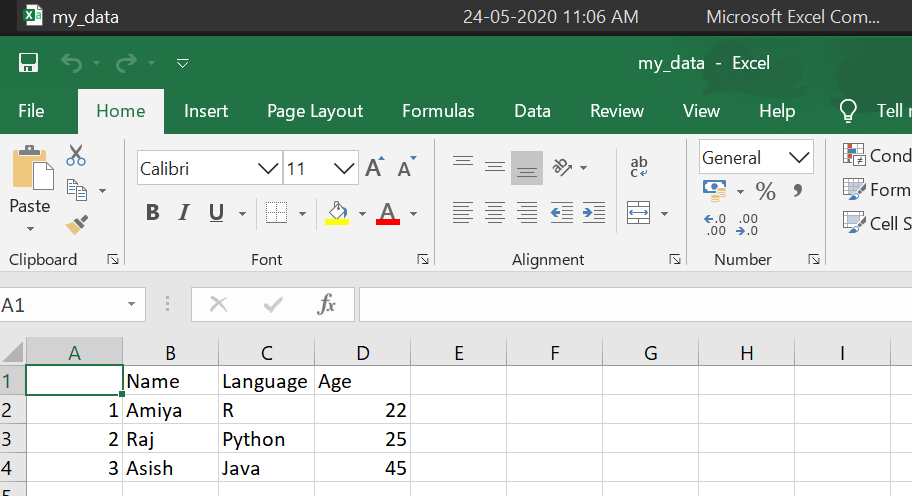This screenshot has height=496, width=912.
Task: Click the Cut scissors icon
Action: 76,156
